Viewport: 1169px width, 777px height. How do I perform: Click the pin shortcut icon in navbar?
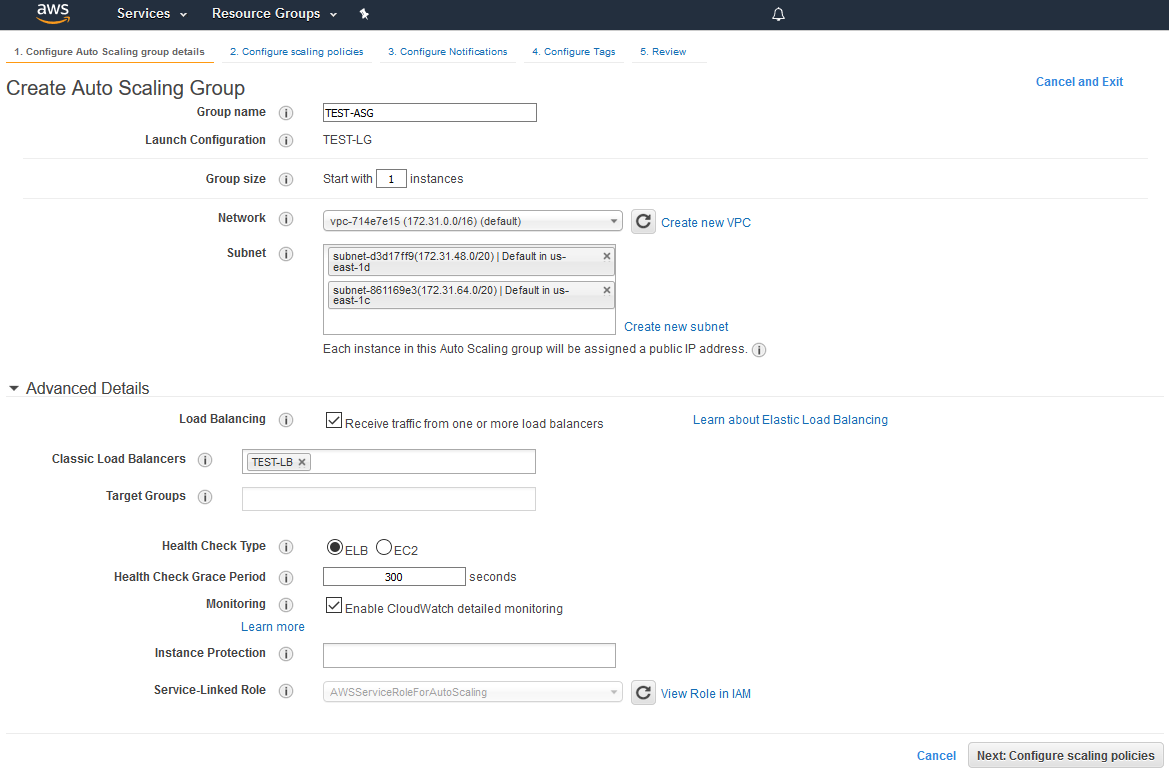pyautogui.click(x=364, y=14)
